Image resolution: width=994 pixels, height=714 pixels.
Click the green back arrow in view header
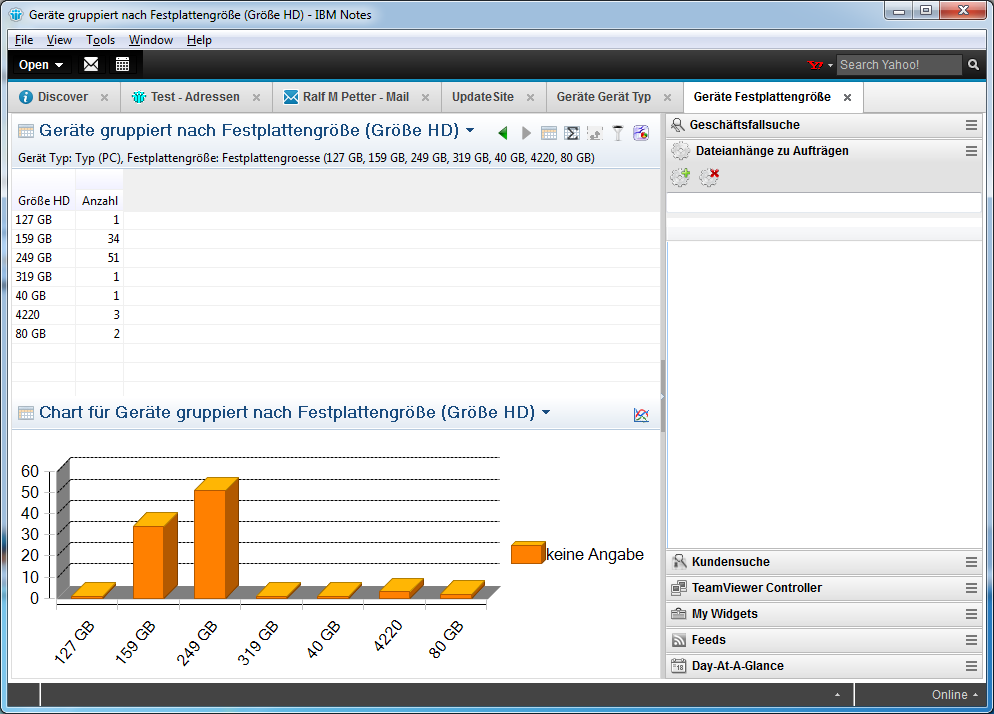[502, 132]
